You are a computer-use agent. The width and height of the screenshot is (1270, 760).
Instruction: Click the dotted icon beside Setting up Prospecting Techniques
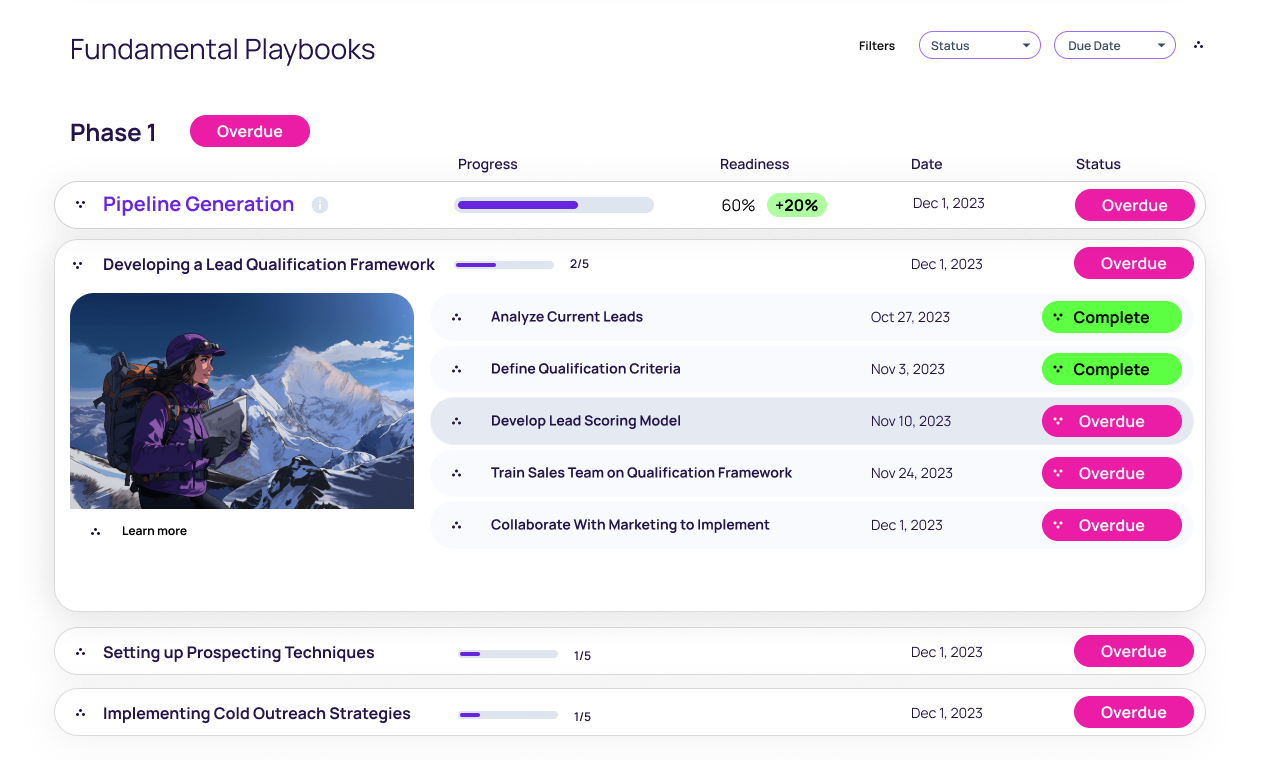click(x=79, y=652)
